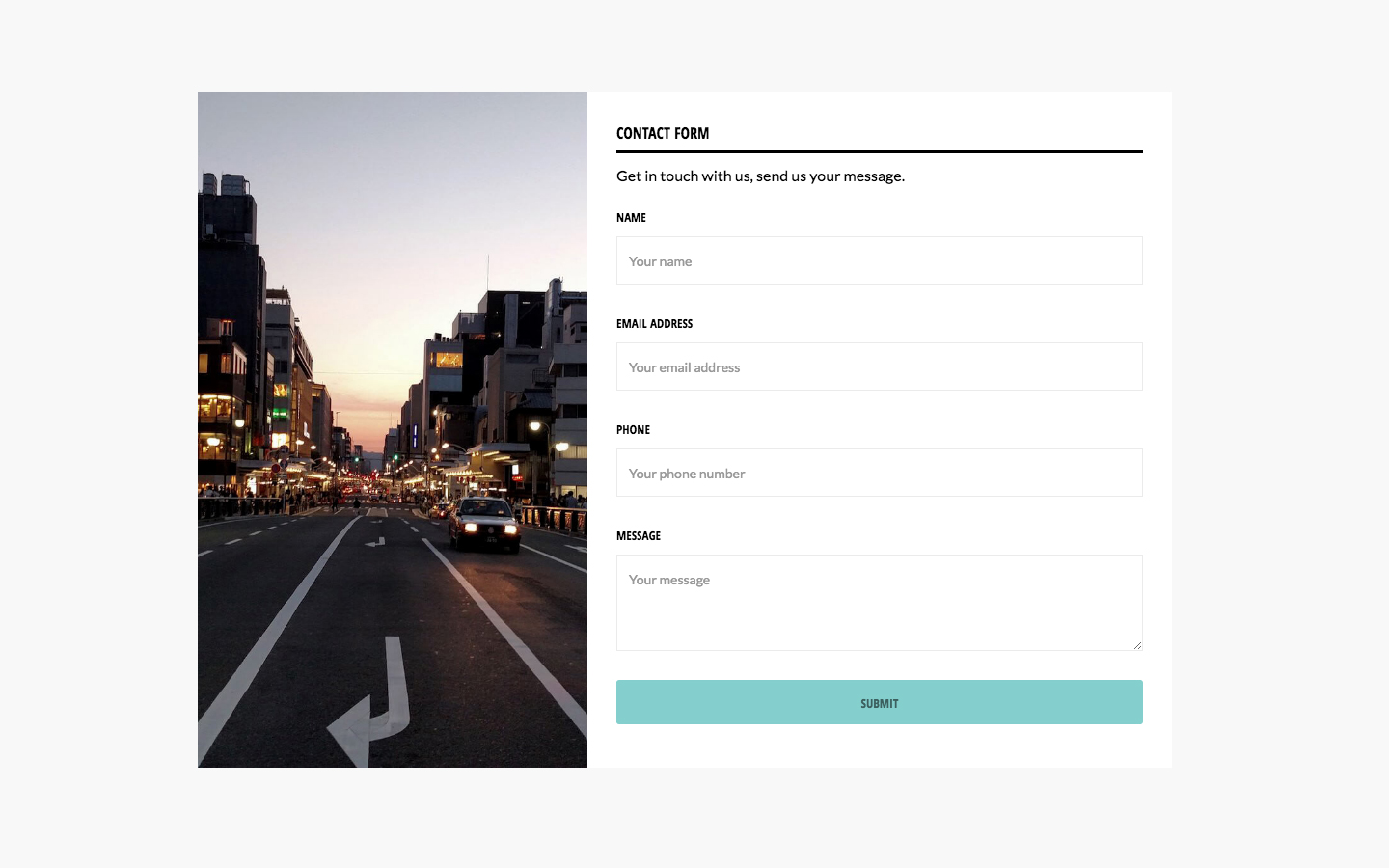The height and width of the screenshot is (868, 1389).
Task: Select the Your phone number field
Action: click(879, 473)
